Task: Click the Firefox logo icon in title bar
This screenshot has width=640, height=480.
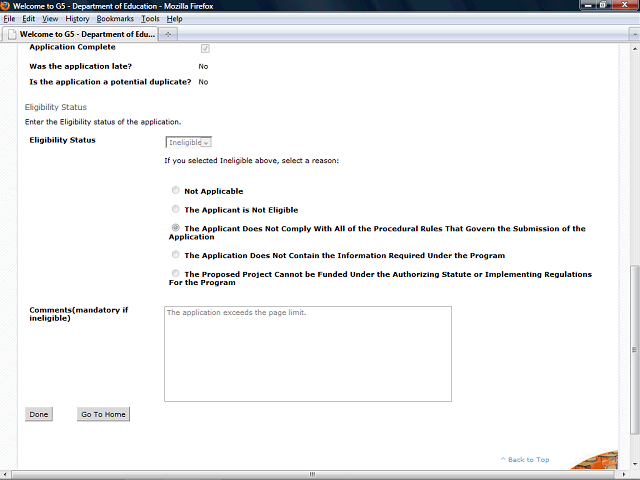Action: point(5,6)
